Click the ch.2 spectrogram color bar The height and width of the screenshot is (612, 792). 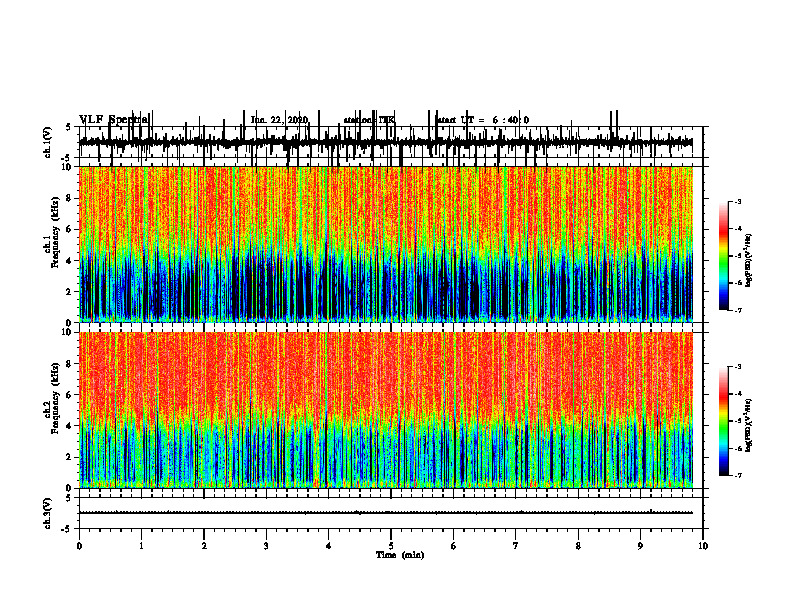point(723,421)
